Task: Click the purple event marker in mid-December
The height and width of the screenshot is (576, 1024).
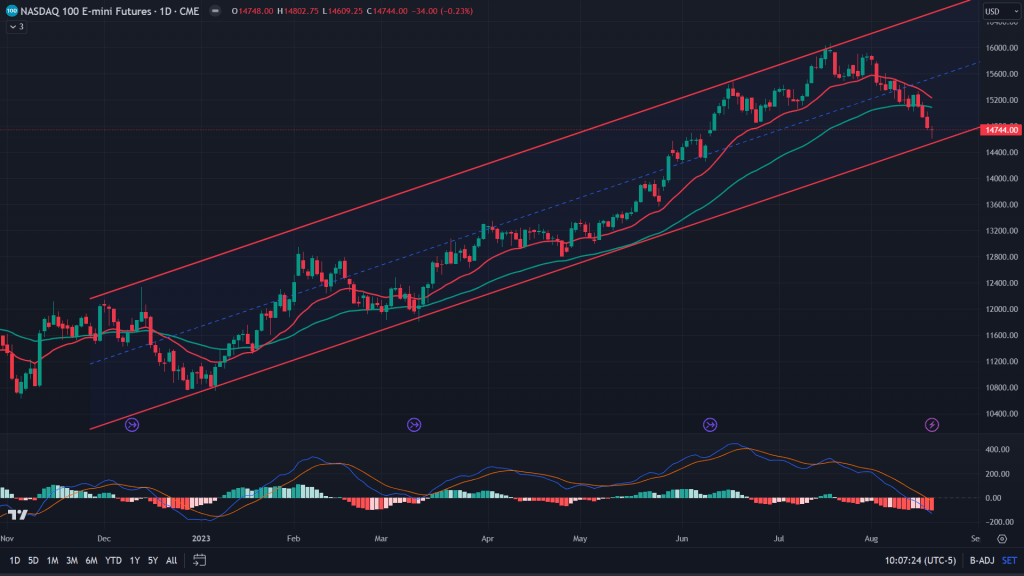Action: click(132, 425)
